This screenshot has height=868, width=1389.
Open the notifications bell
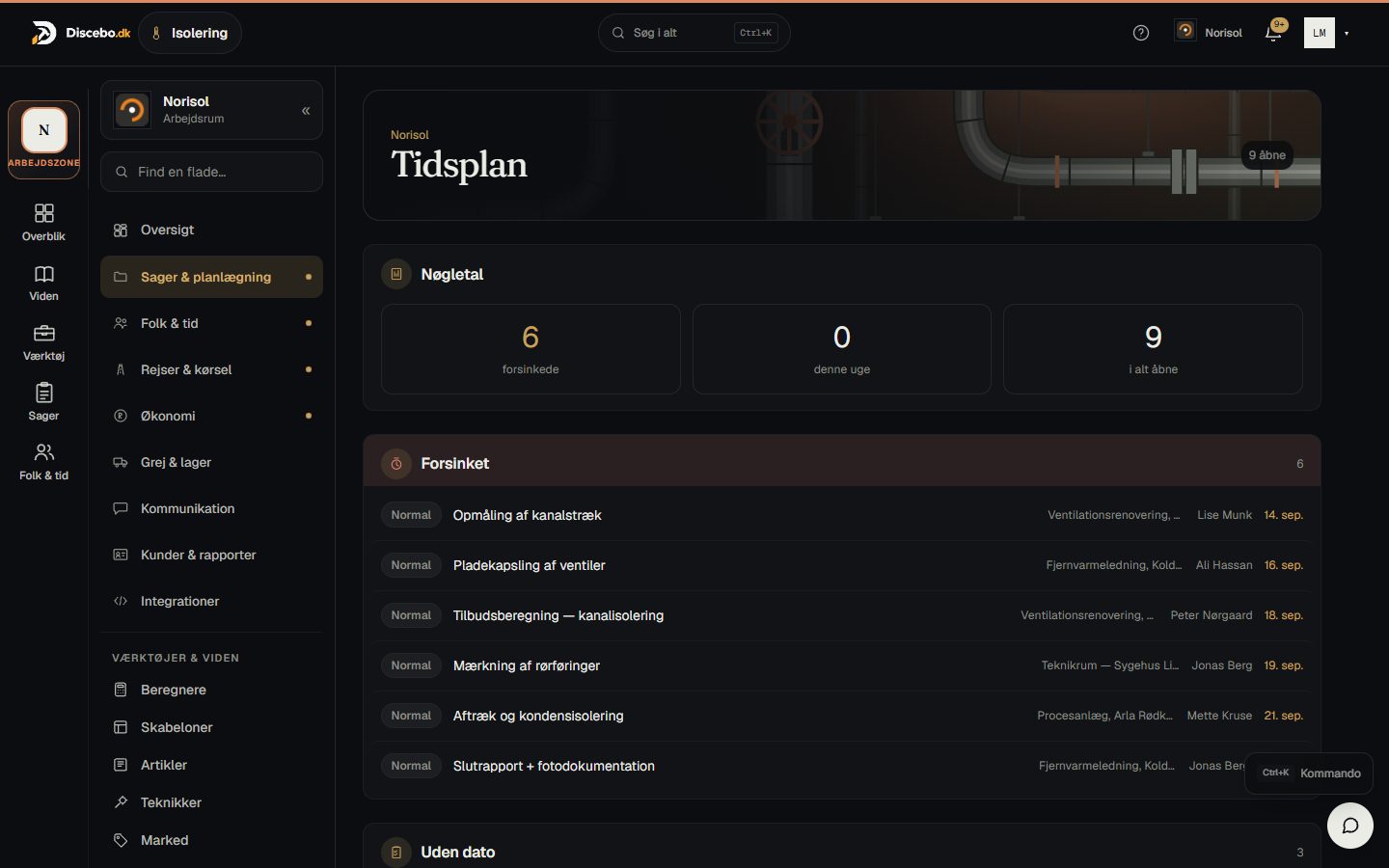coord(1273,33)
